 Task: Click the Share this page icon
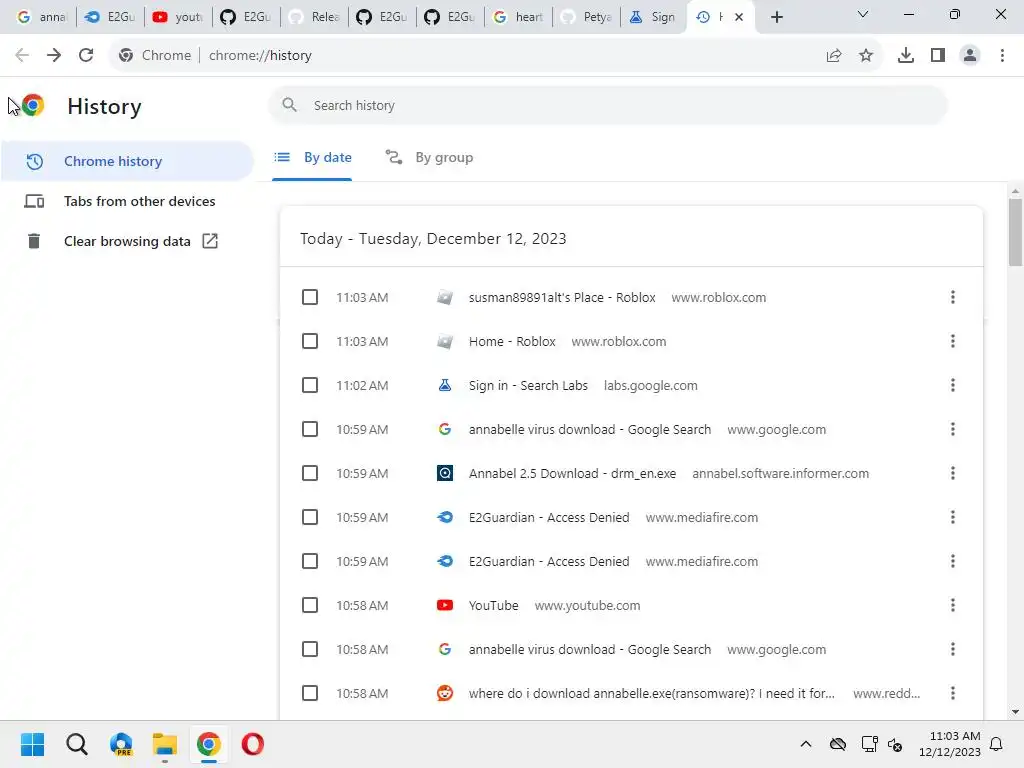834,56
